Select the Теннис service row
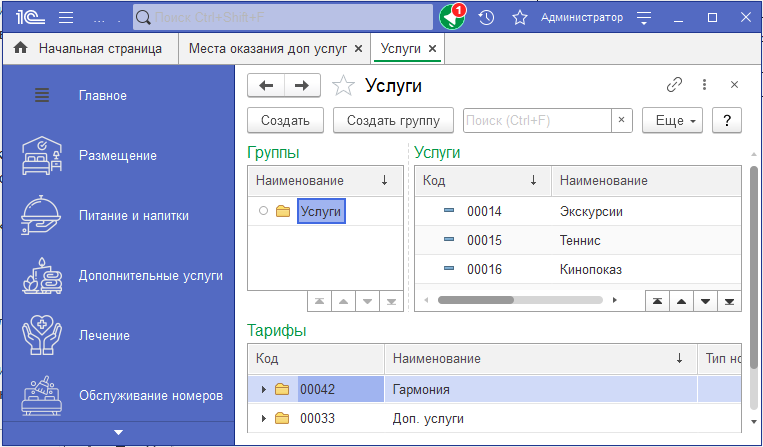This screenshot has height=447, width=763. tap(580, 240)
